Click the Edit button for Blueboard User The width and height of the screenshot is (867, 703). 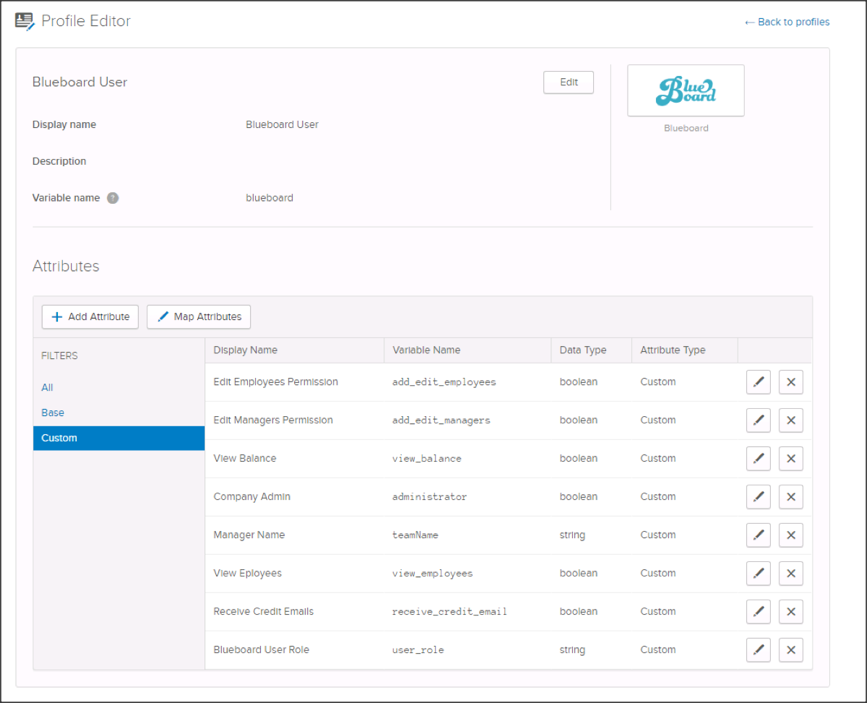[568, 82]
